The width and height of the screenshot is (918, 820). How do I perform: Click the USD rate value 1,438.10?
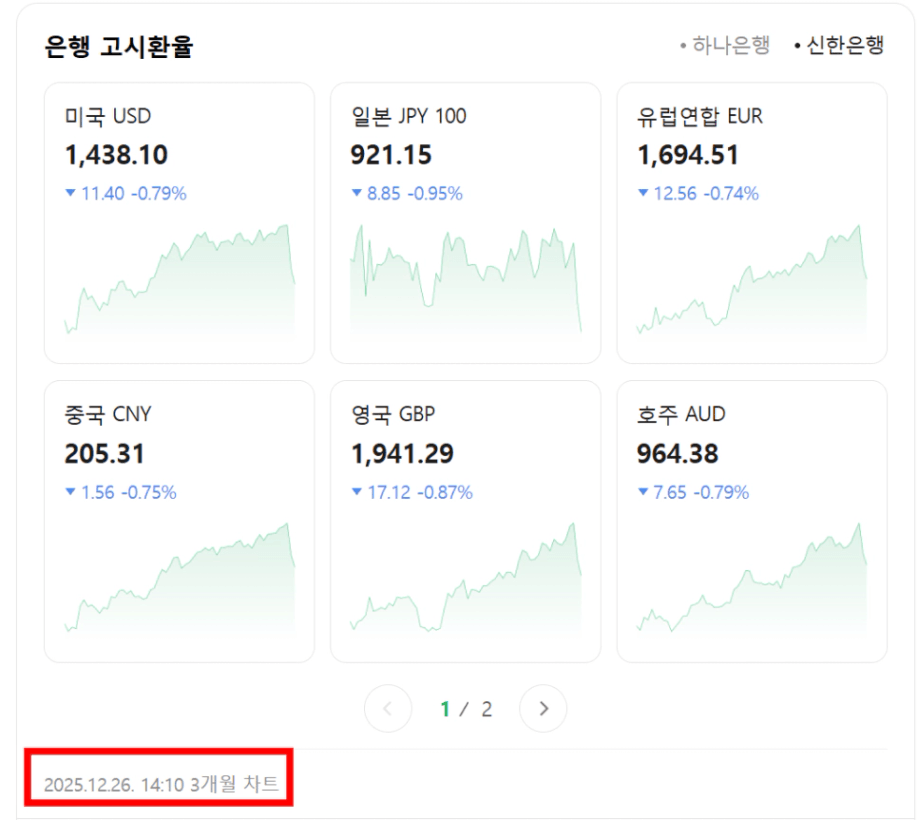coord(116,155)
